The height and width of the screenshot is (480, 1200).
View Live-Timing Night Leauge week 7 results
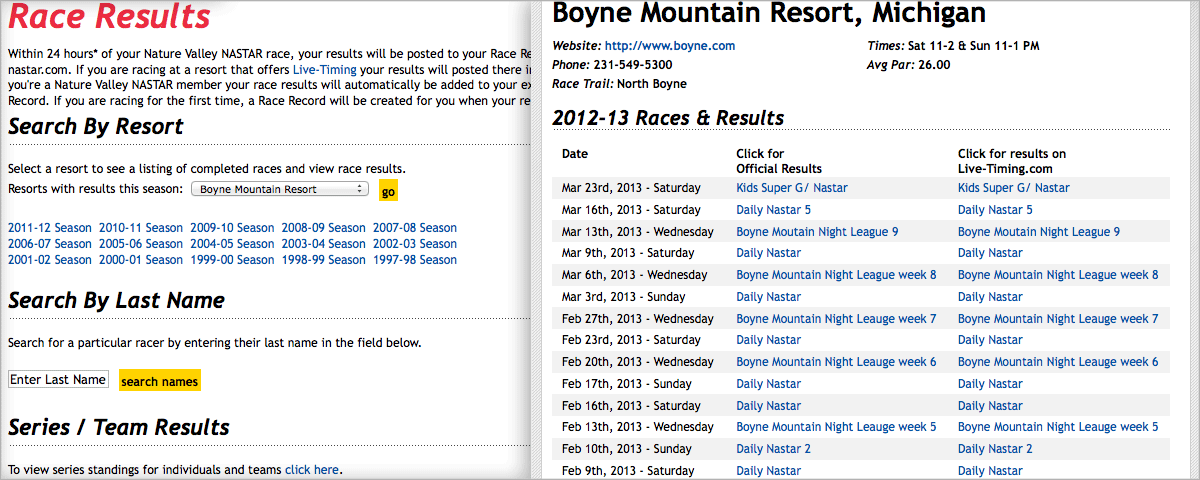[x=1057, y=319]
